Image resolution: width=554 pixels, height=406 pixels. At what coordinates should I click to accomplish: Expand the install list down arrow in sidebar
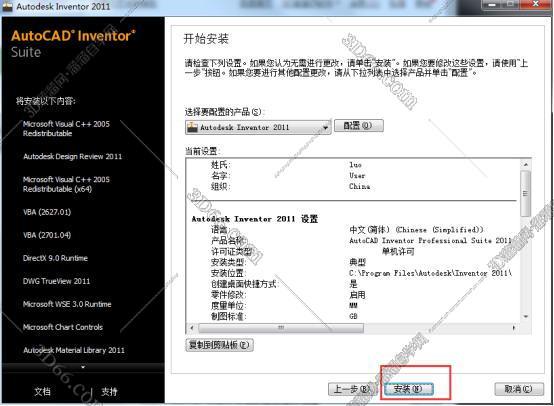(x=83, y=367)
